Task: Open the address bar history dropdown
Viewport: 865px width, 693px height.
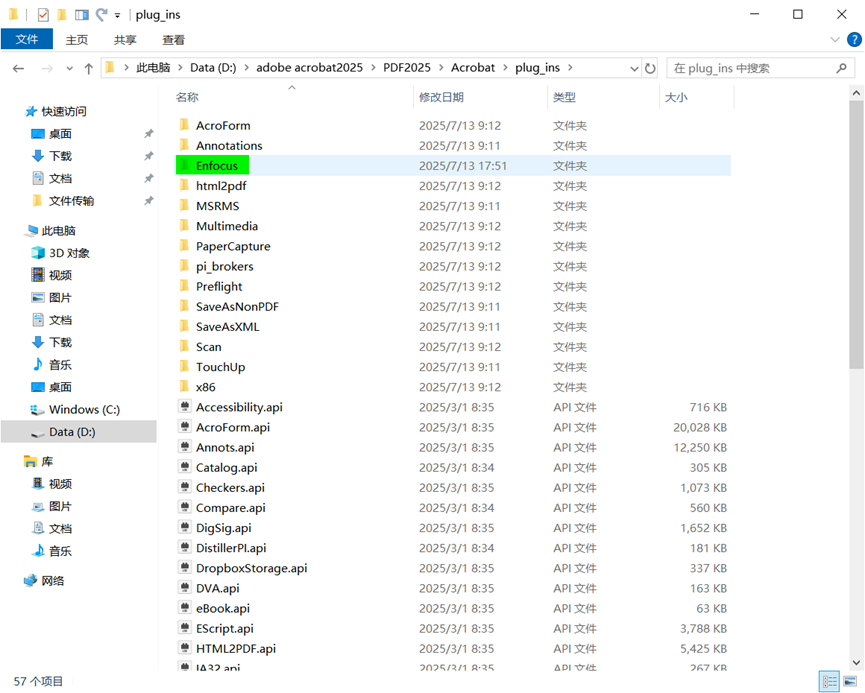Action: [634, 68]
